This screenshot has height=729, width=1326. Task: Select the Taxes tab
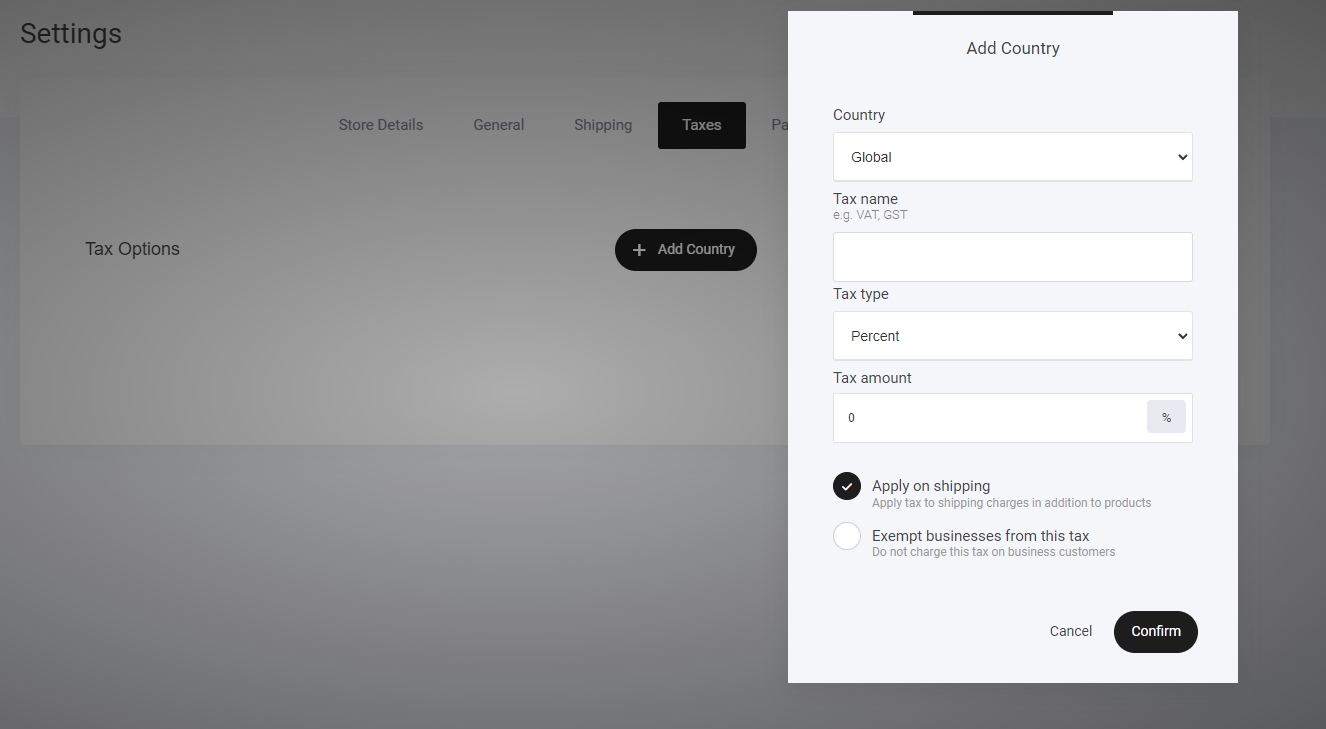click(x=702, y=125)
